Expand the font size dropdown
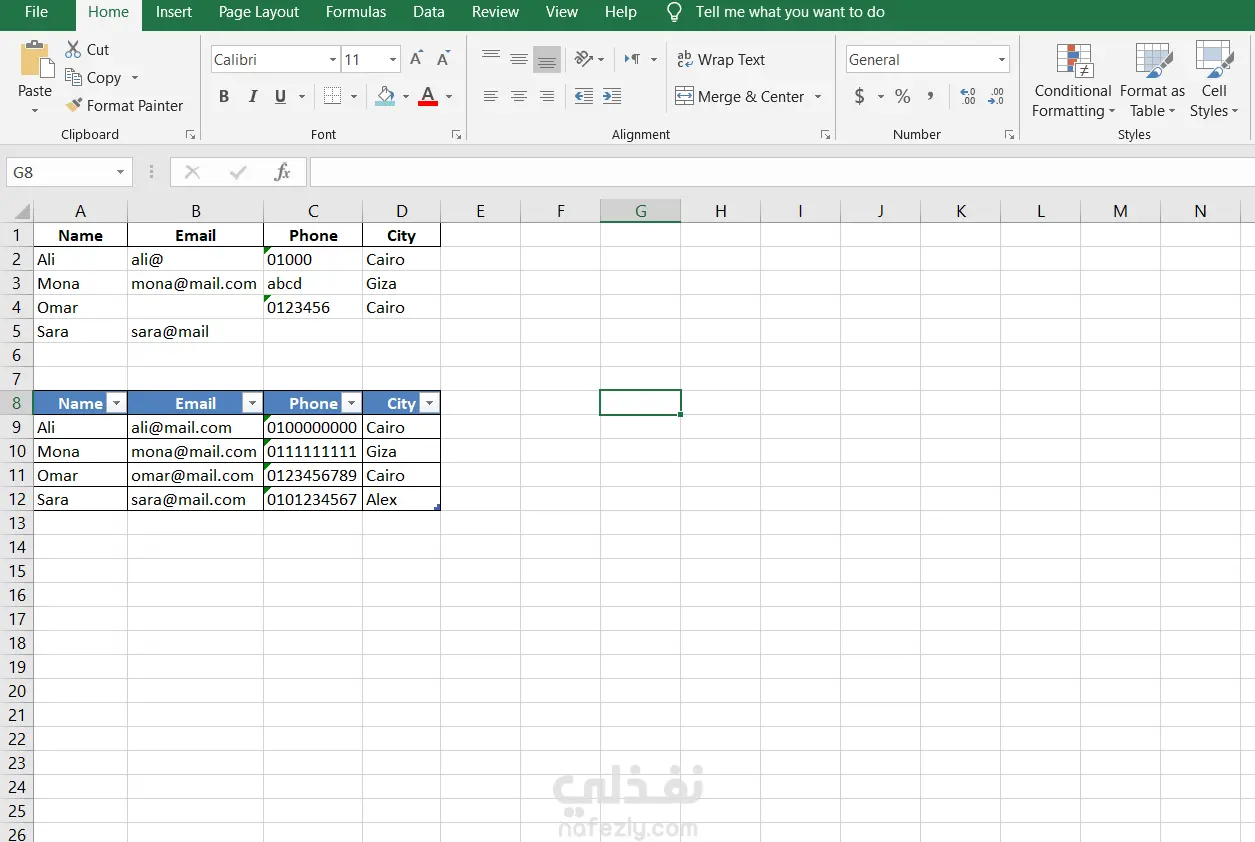The image size is (1255, 842). [393, 60]
